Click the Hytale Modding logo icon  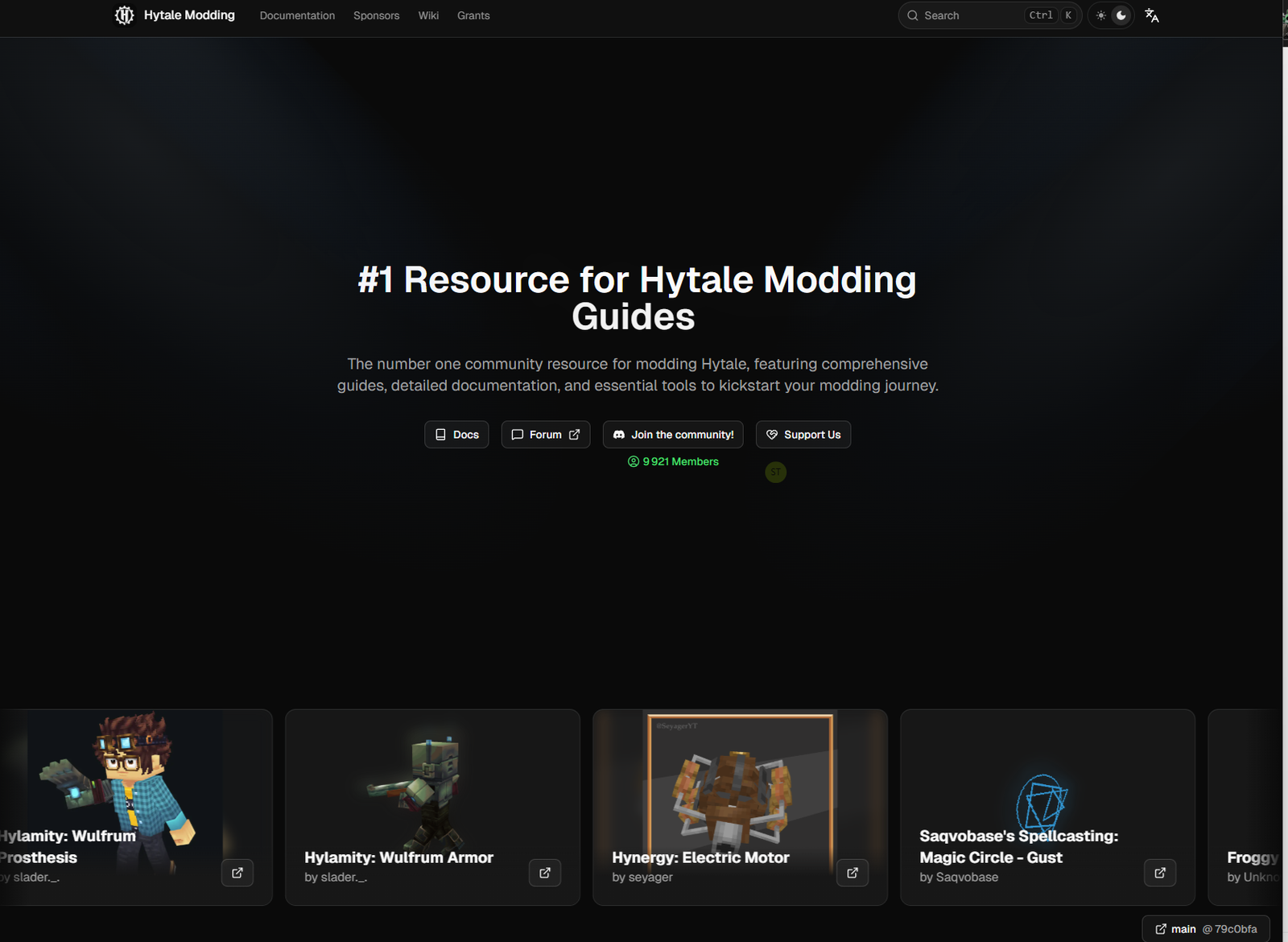click(x=124, y=15)
